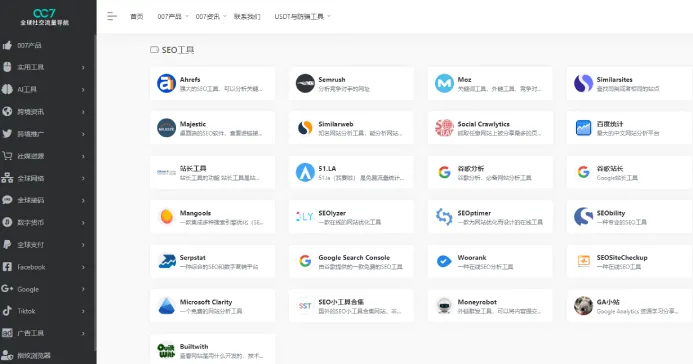This screenshot has height=364, width=693.
Task: Click the 007 site logo
Action: 44,16
